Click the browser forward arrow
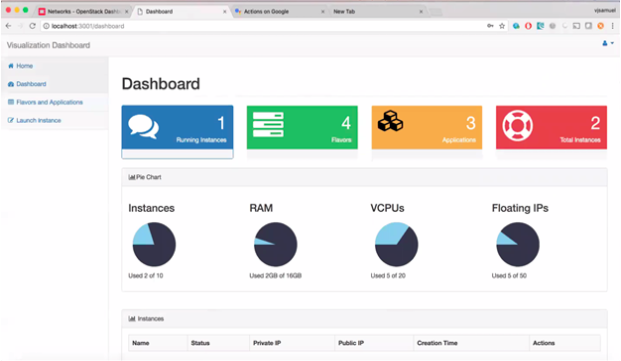 20,26
